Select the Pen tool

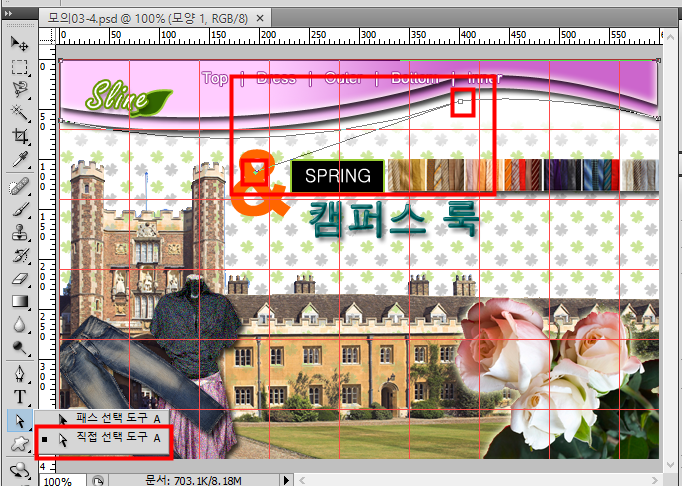(x=19, y=374)
